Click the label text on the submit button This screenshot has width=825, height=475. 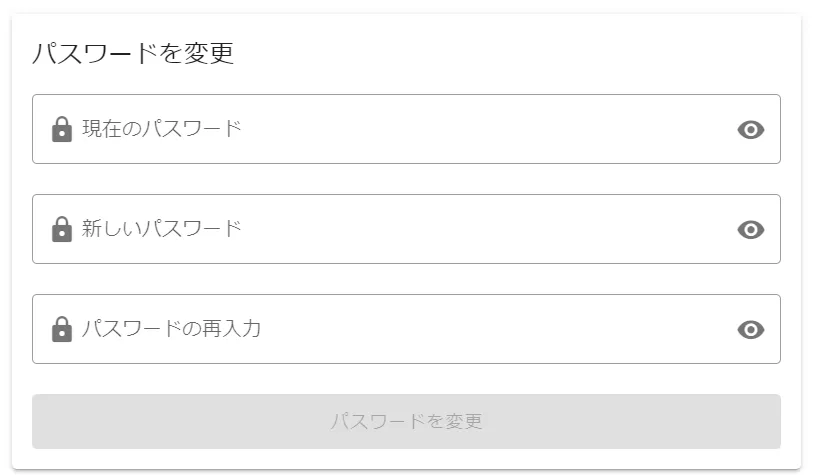tap(406, 422)
